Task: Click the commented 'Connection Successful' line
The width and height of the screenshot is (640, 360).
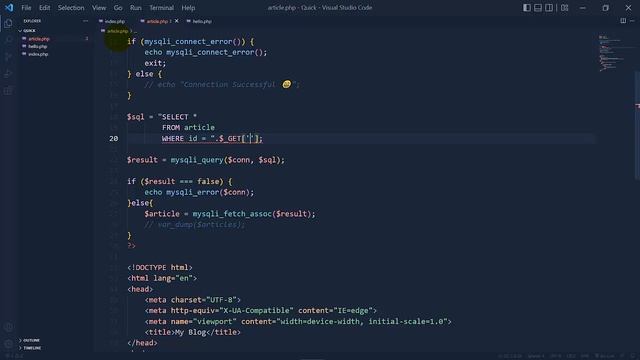Action: click(x=222, y=84)
